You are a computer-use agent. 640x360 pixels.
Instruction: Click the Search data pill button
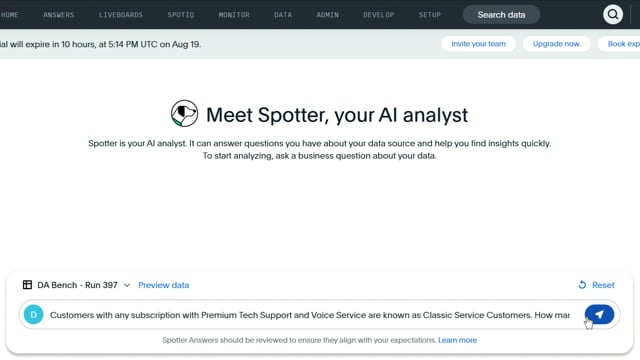[x=501, y=15]
